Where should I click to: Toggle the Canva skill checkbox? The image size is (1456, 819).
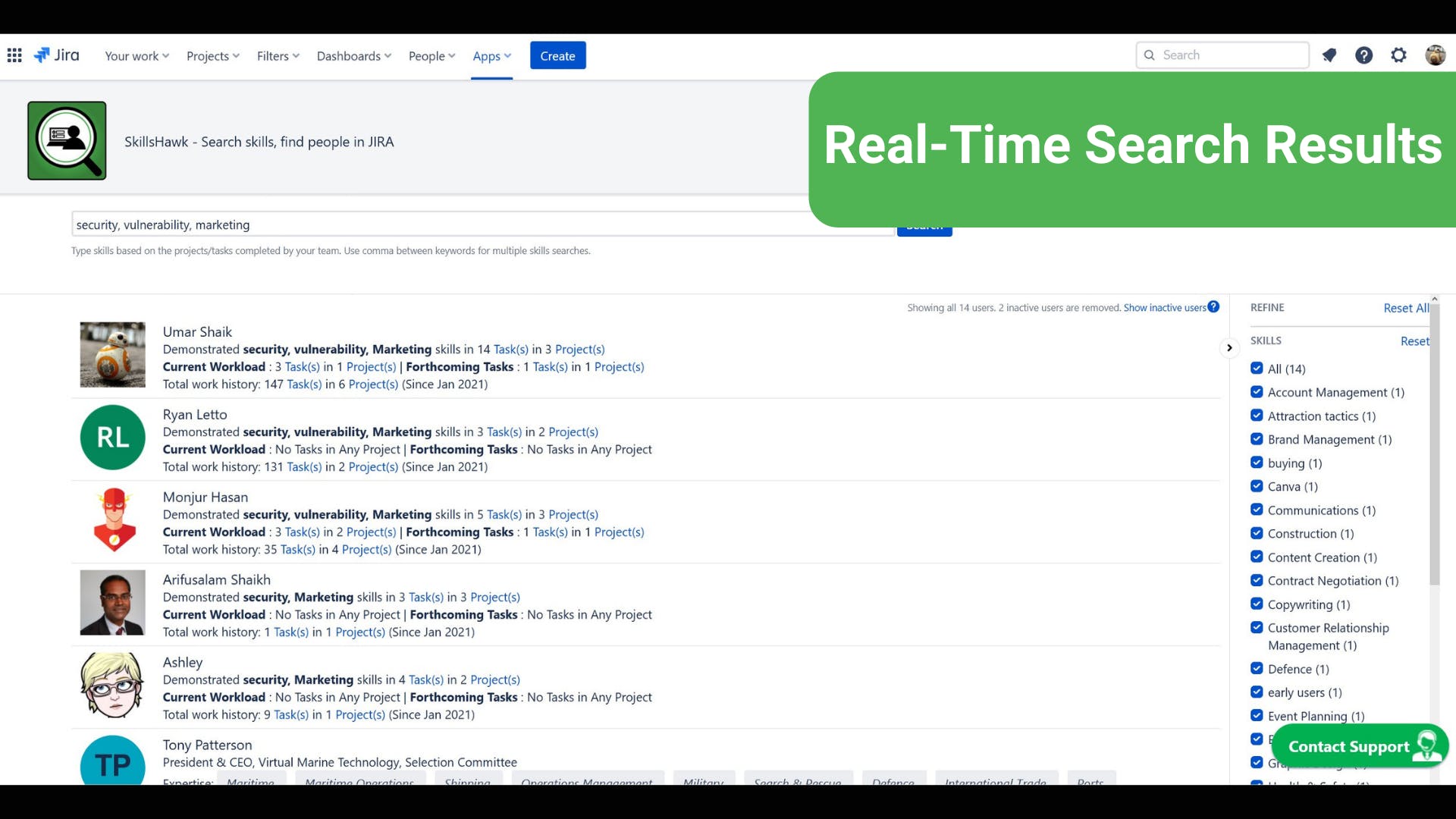(1257, 486)
